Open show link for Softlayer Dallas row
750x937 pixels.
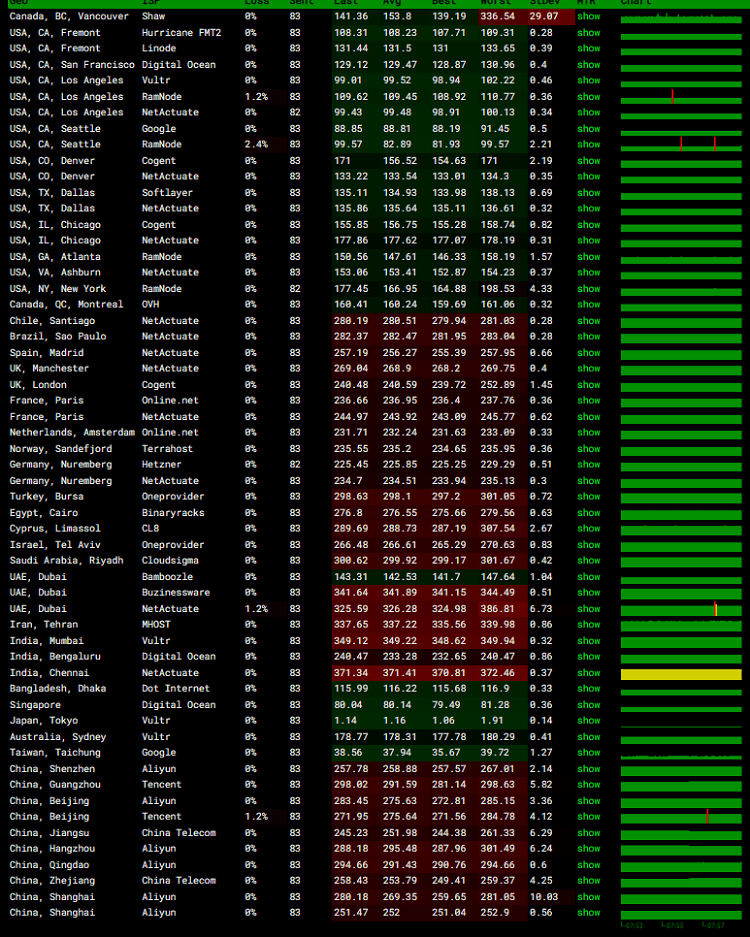pyautogui.click(x=589, y=192)
